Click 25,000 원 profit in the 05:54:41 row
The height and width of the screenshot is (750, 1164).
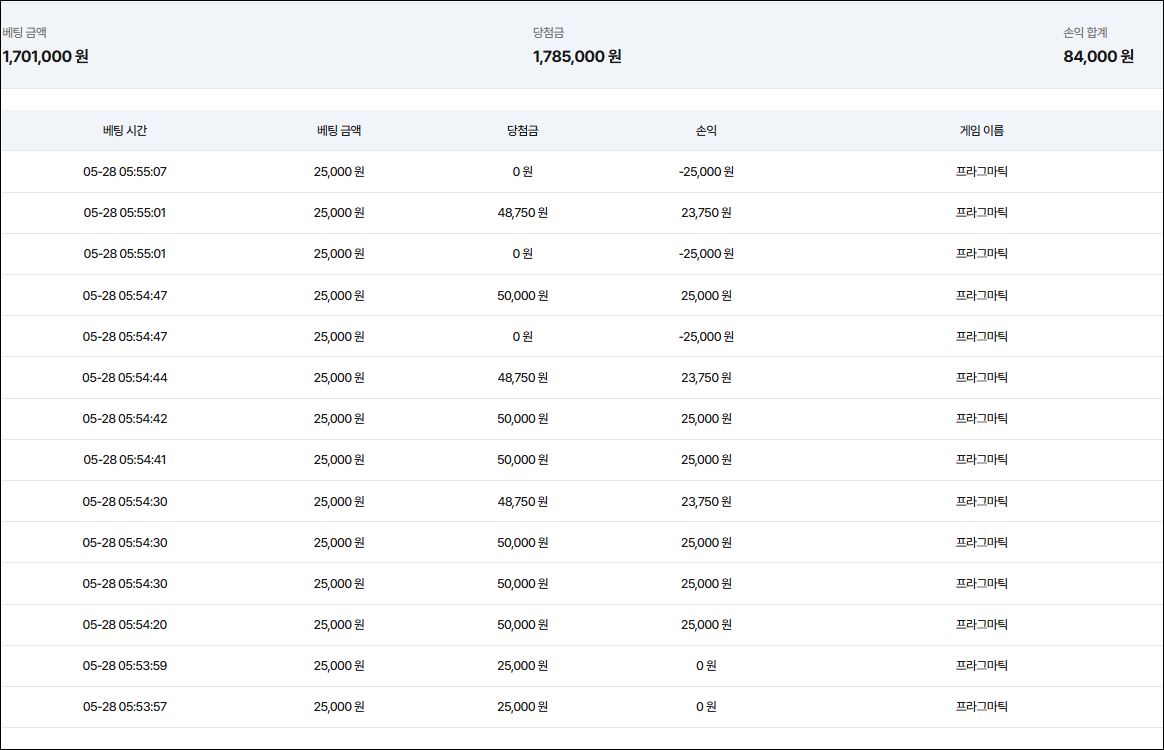(x=706, y=460)
